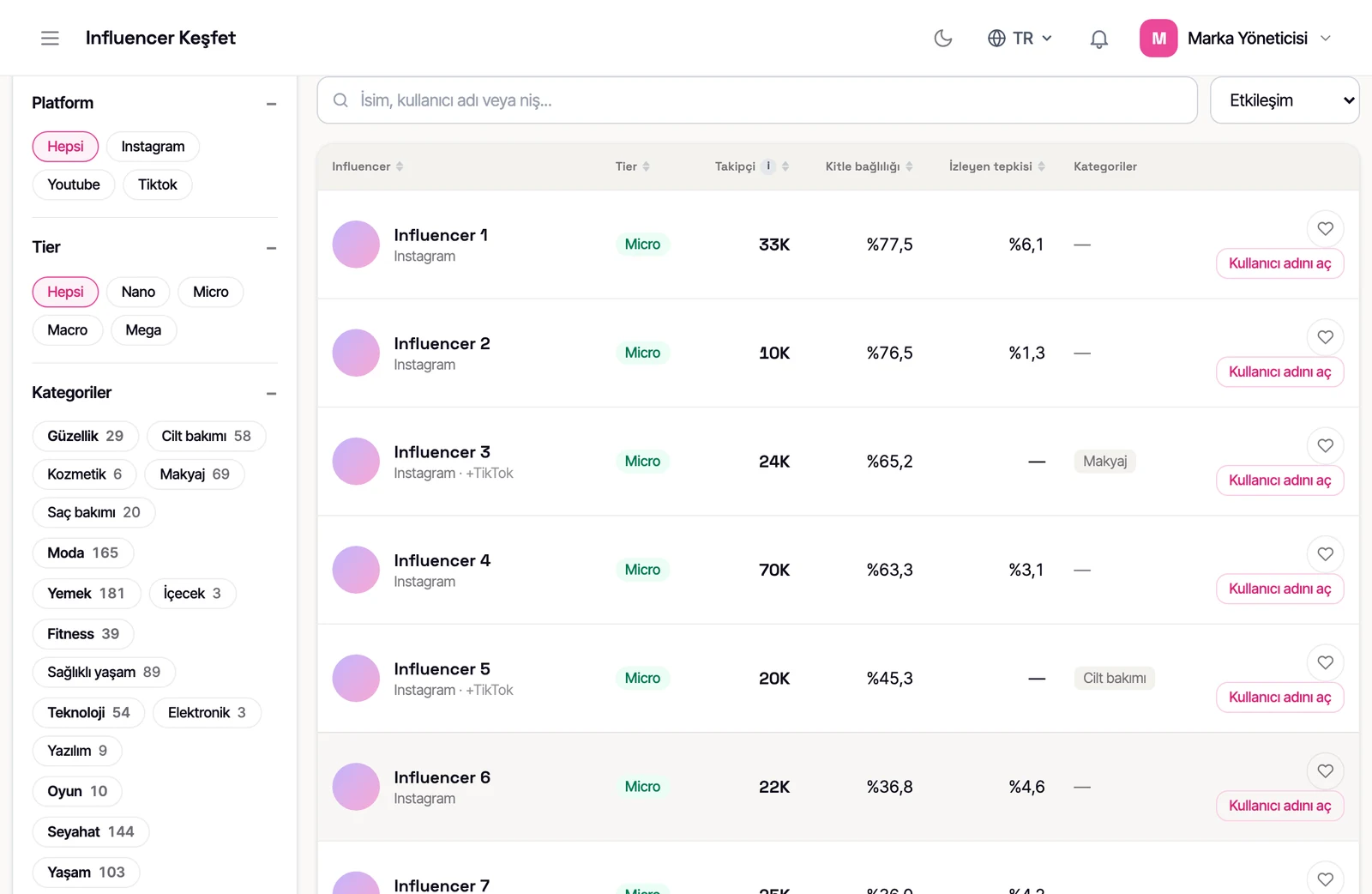The height and width of the screenshot is (894, 1372).
Task: Click the Makyaj tag on Influencer 3
Action: 1104,462
